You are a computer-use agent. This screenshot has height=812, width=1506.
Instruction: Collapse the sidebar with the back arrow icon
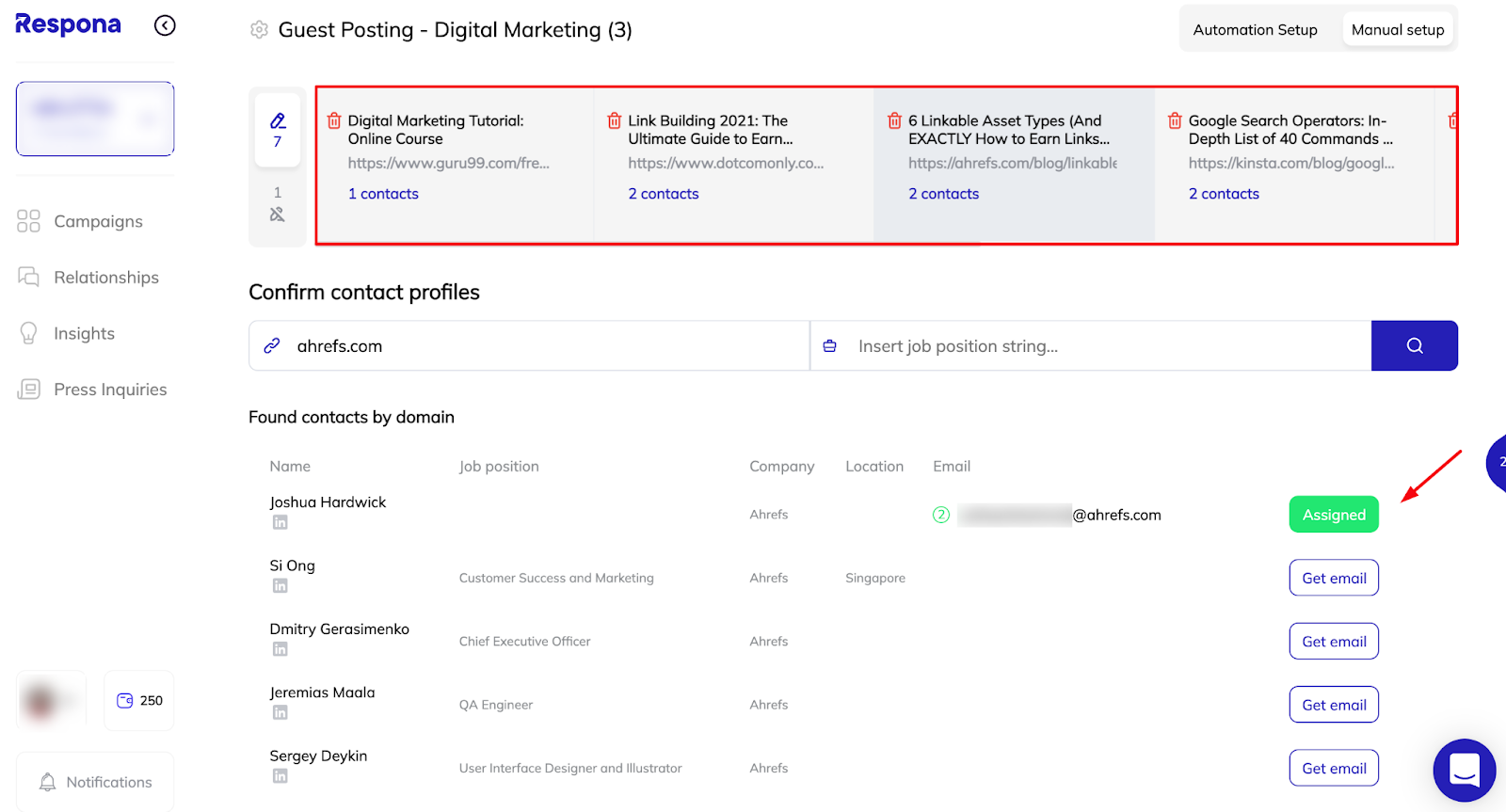point(165,25)
